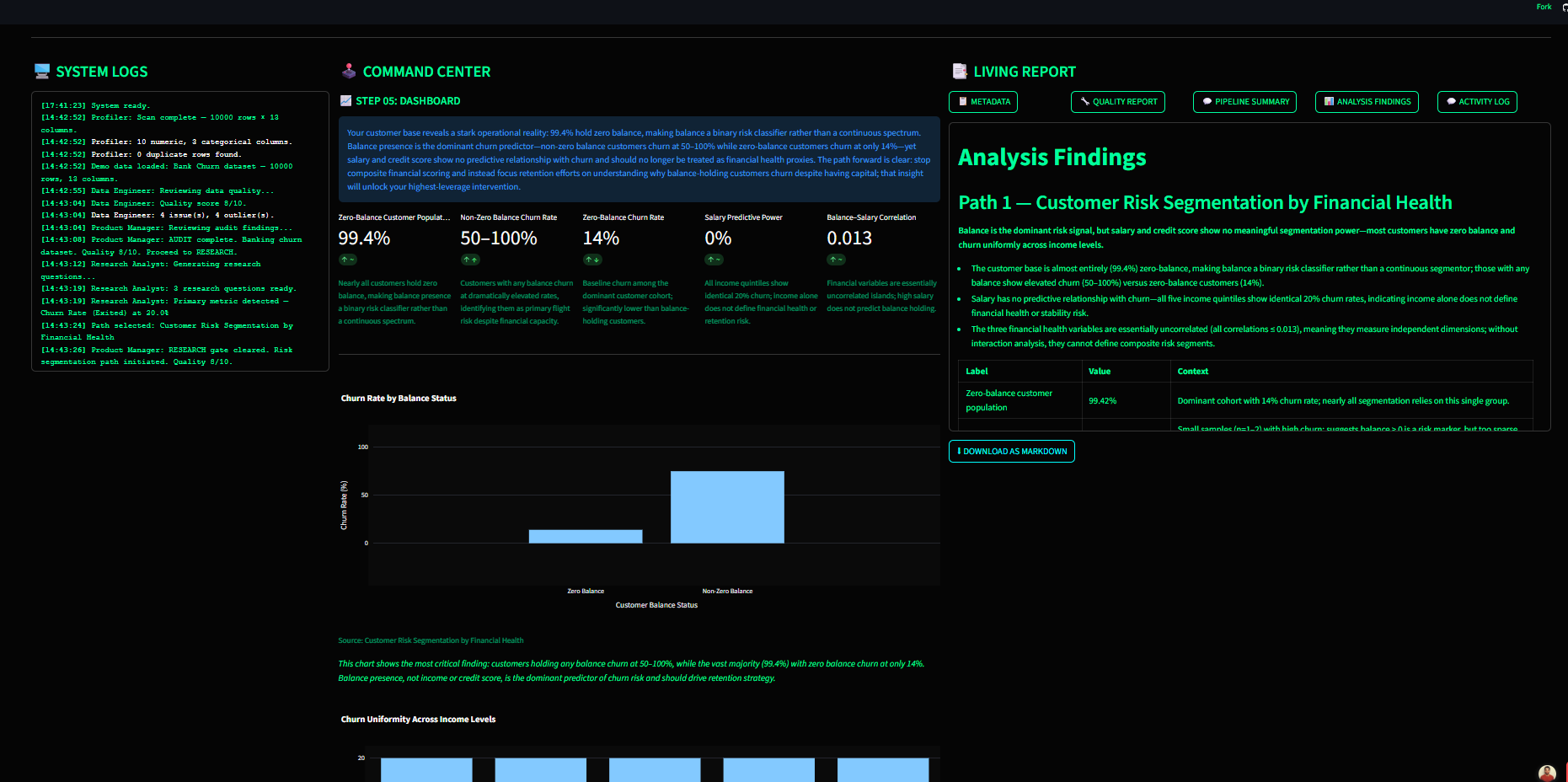
Task: Click the 'Salary Predictive Power' metric label
Action: (743, 217)
